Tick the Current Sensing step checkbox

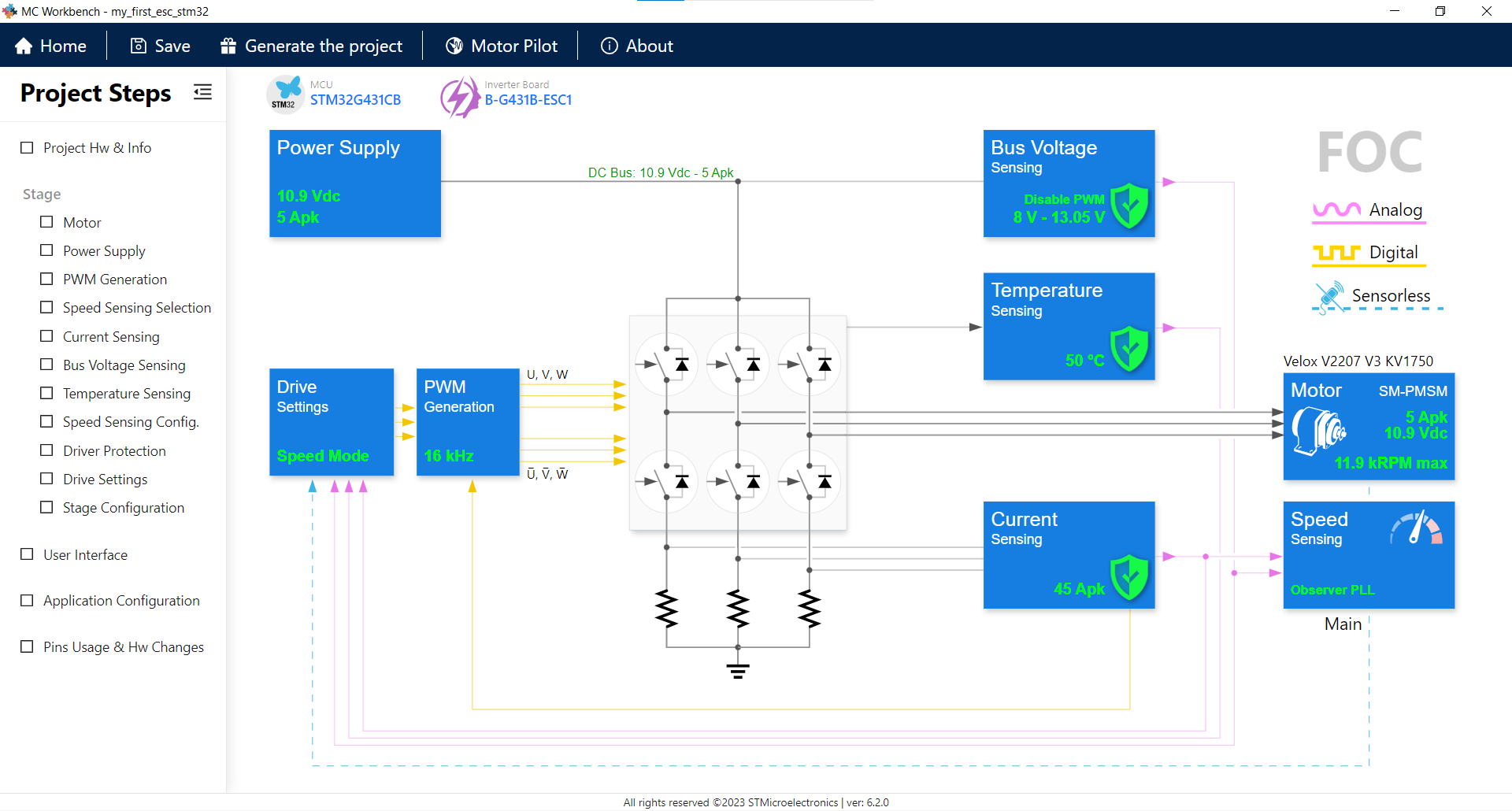click(x=47, y=336)
